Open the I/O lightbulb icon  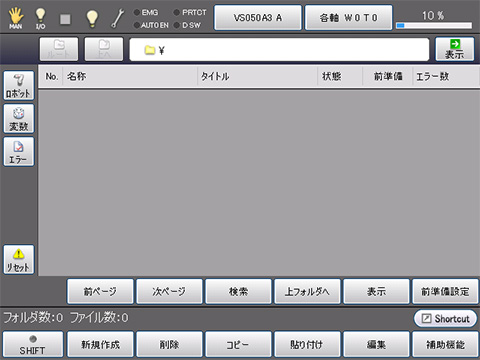tap(40, 18)
